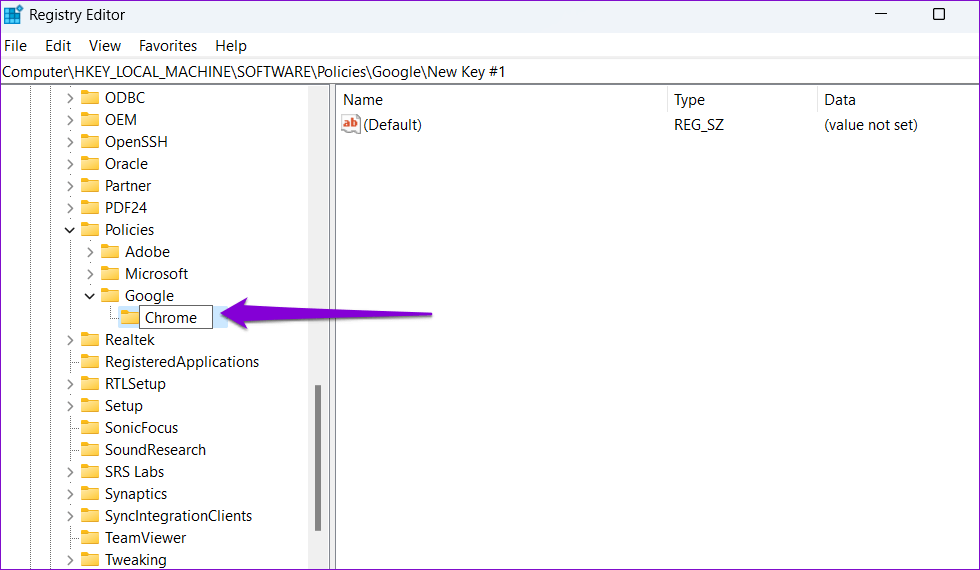This screenshot has width=980, height=570.
Task: Expand the RTLSetup key
Action: 70,384
